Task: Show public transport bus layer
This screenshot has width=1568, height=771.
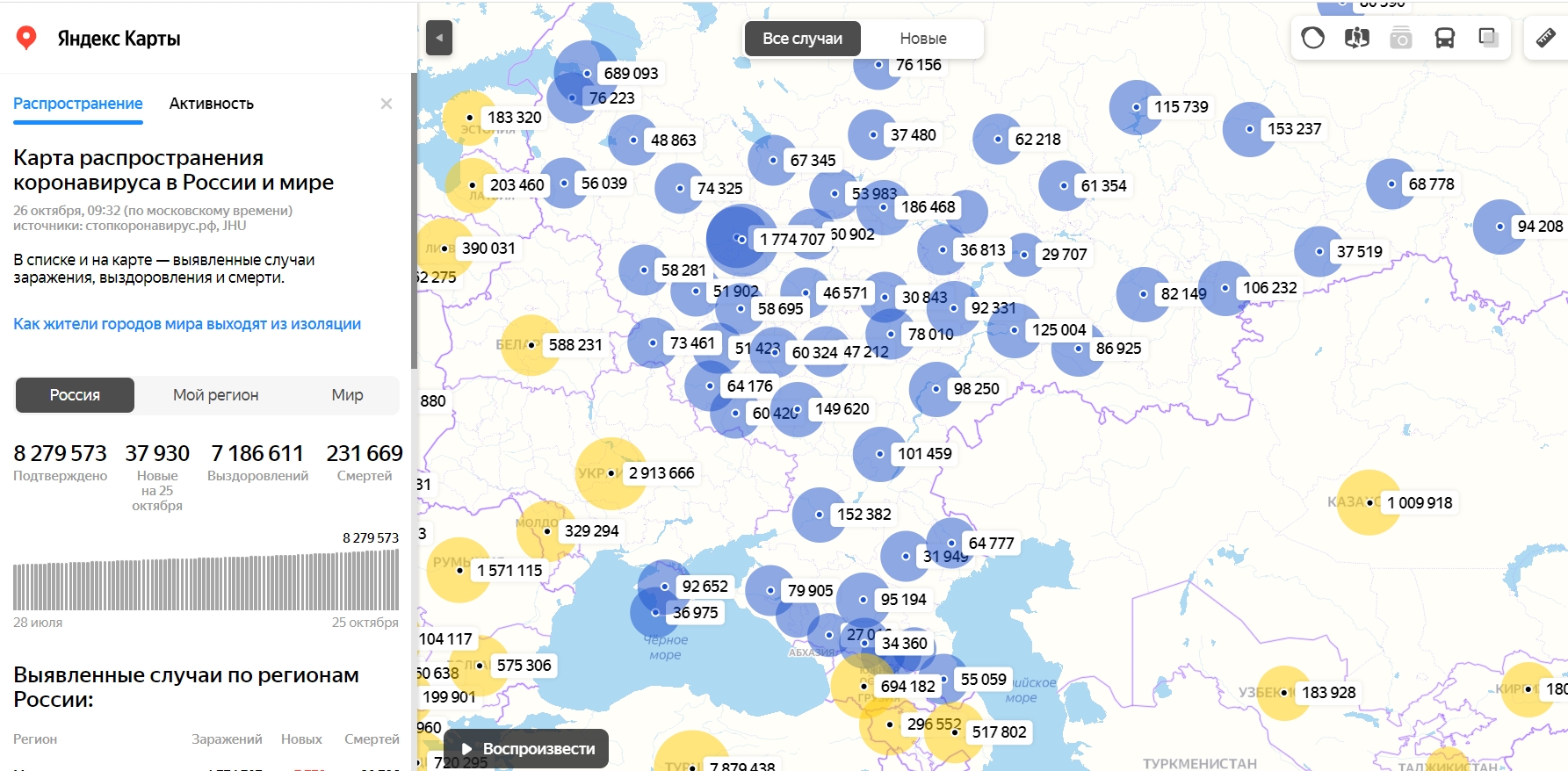Action: tap(1444, 38)
